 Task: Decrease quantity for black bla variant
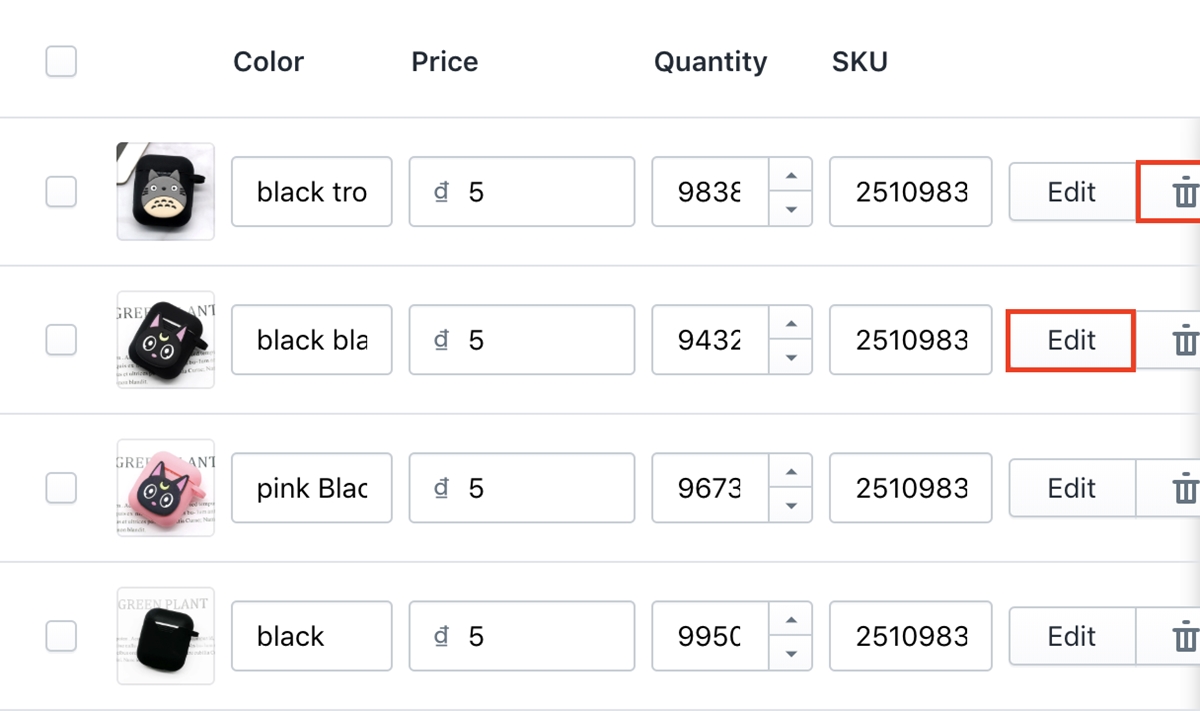point(791,357)
